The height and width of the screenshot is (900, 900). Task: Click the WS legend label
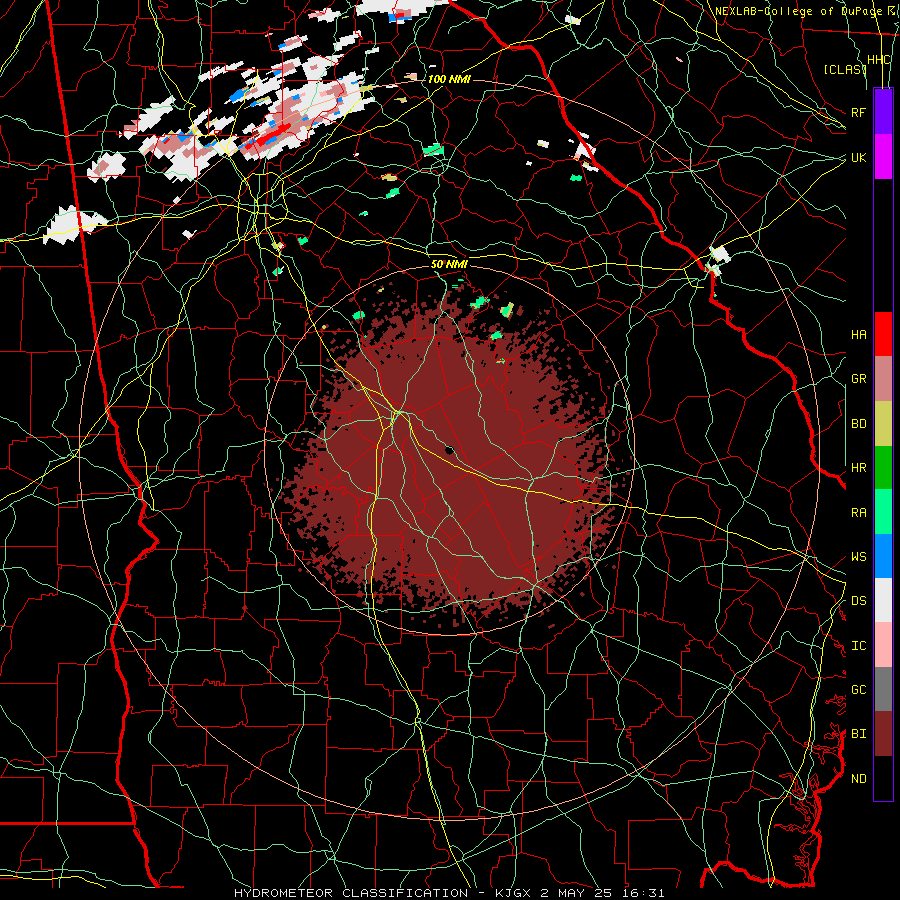pos(858,557)
